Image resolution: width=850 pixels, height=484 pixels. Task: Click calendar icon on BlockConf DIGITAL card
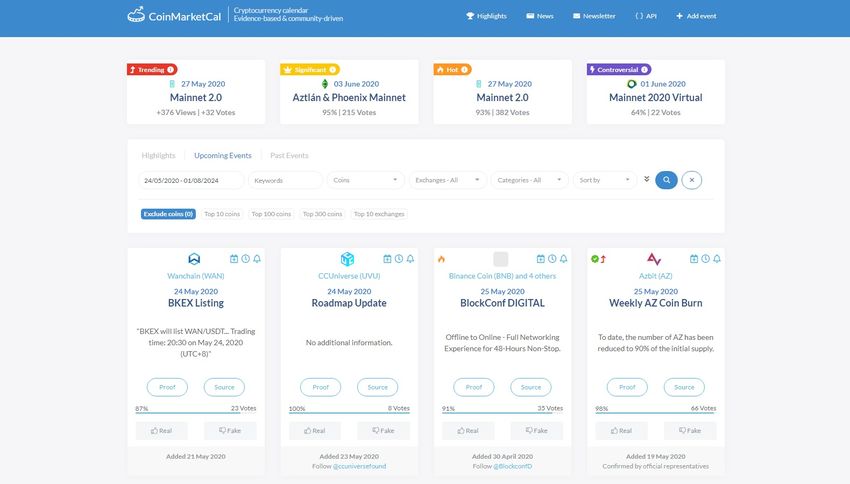coord(540,259)
